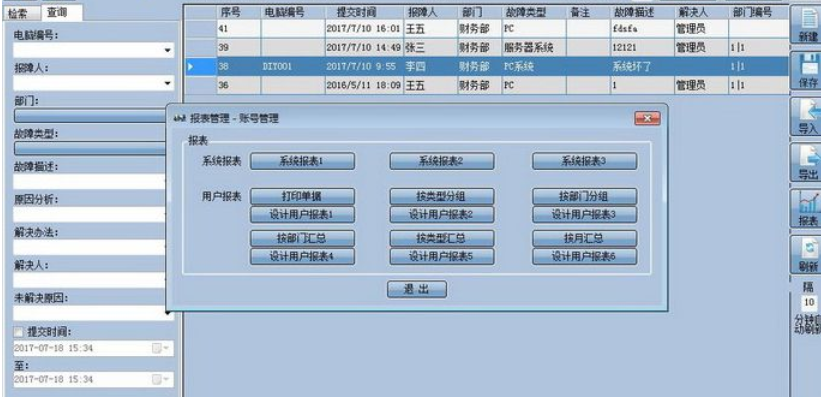Viewport: 821px width, 397px height.
Task: Open the 故障类型 selector bar
Action: [90, 149]
